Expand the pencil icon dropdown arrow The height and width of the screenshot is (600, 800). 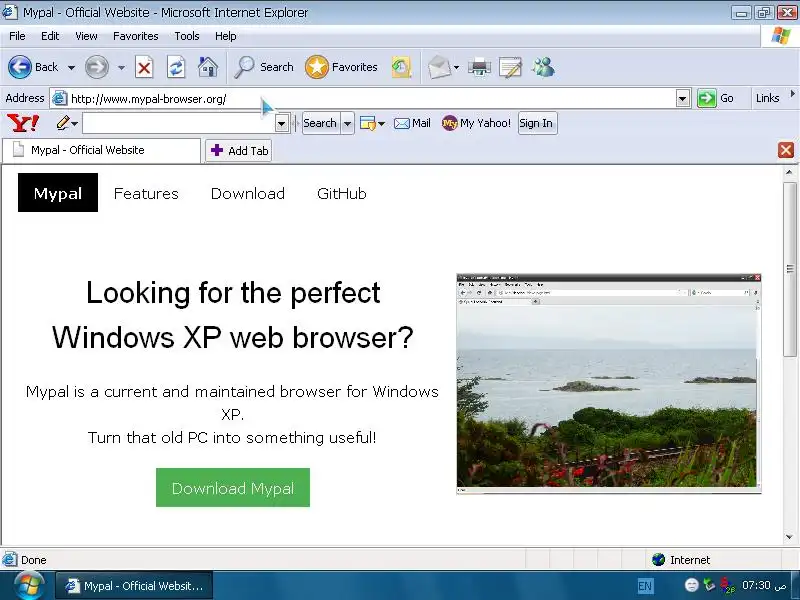pyautogui.click(x=75, y=123)
